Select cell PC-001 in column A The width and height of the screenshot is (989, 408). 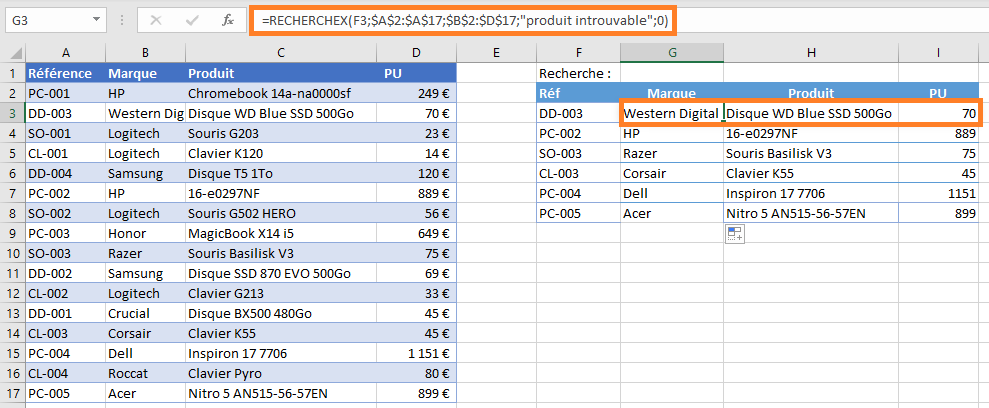[66, 93]
